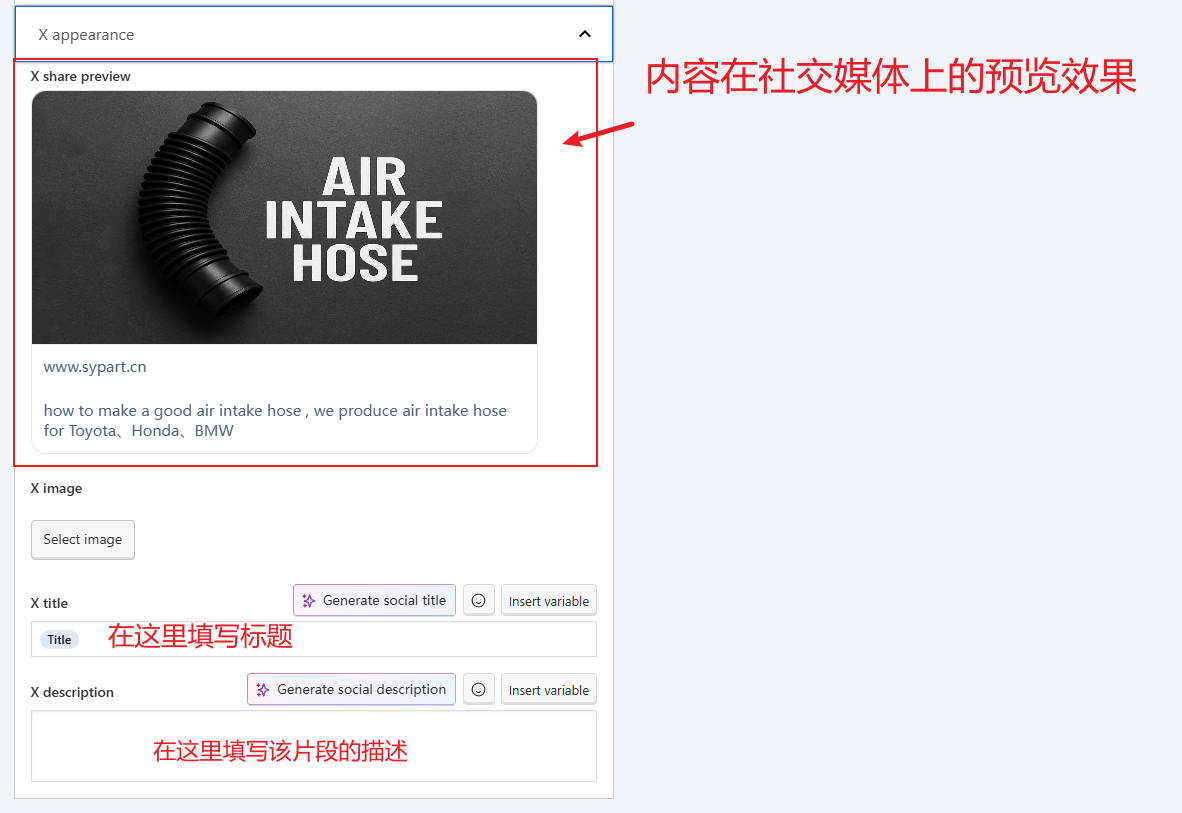Click the air intake hose preview image
Screen dimensions: 1182x813
(x=284, y=216)
